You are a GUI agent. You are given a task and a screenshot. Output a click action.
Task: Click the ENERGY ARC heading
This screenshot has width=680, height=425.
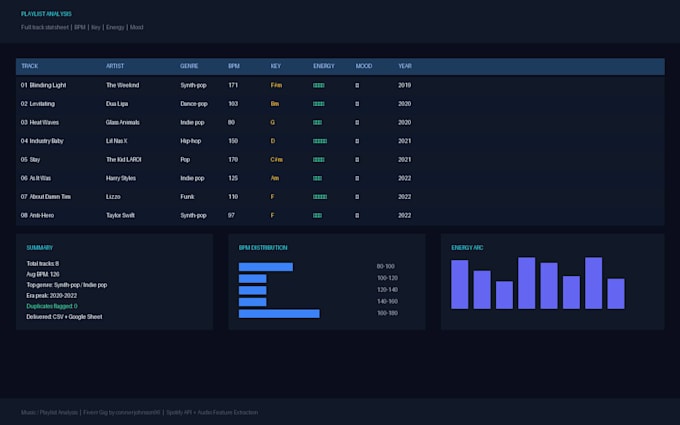[x=467, y=248]
